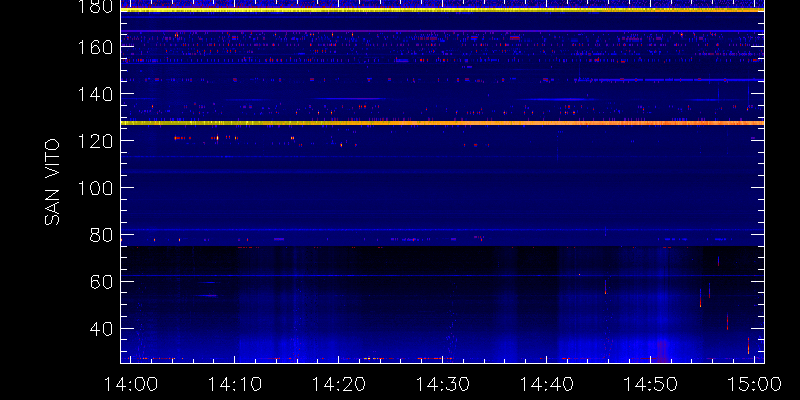Click the 120 frequency axis label
This screenshot has width=800, height=400.
(95, 141)
